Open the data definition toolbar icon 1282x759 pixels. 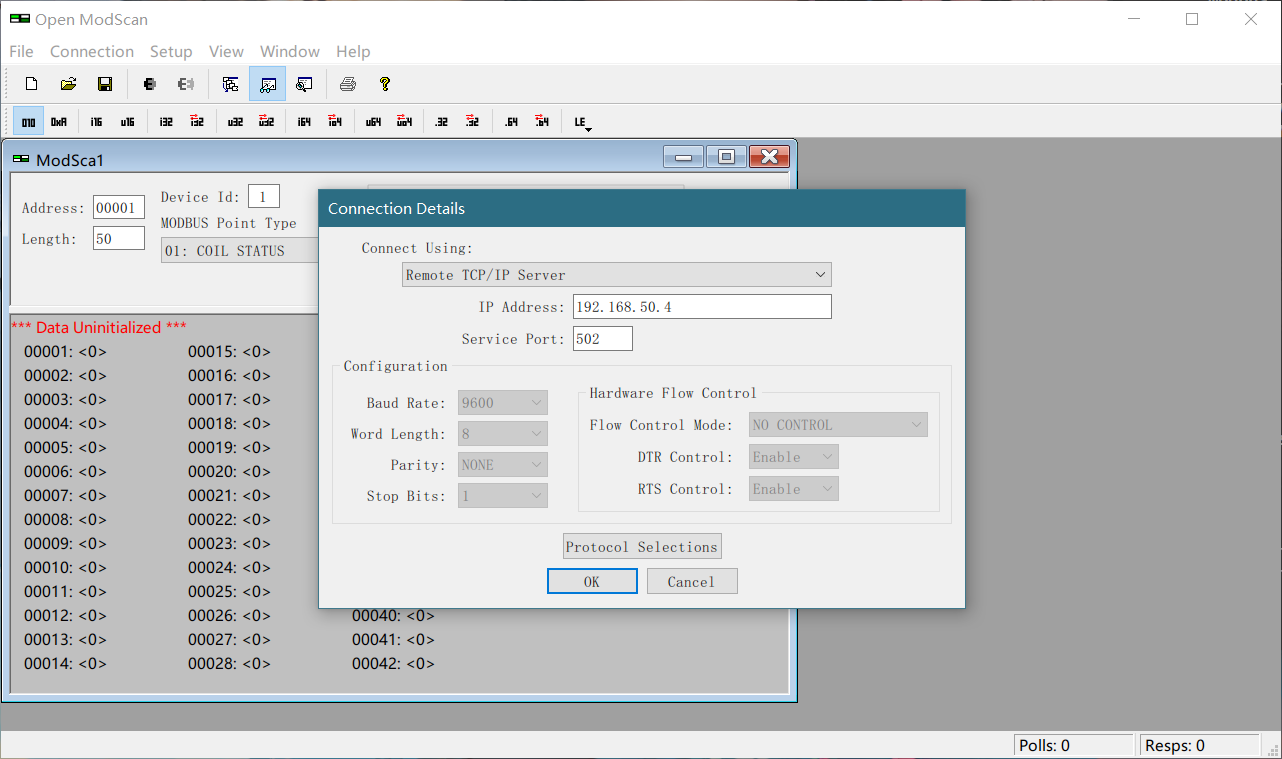[230, 84]
